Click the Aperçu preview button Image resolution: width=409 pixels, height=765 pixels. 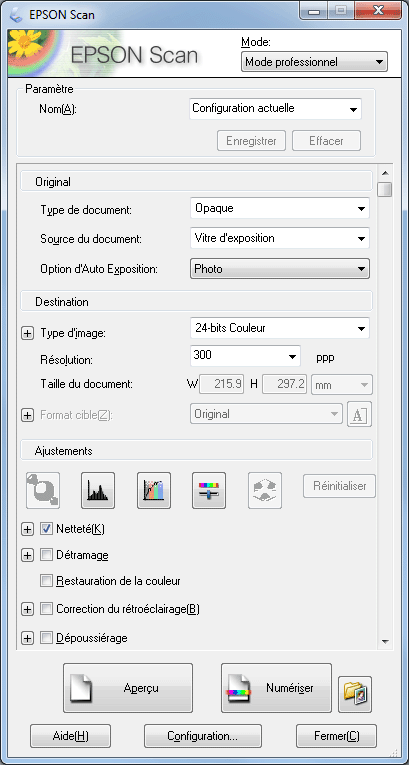click(x=128, y=688)
